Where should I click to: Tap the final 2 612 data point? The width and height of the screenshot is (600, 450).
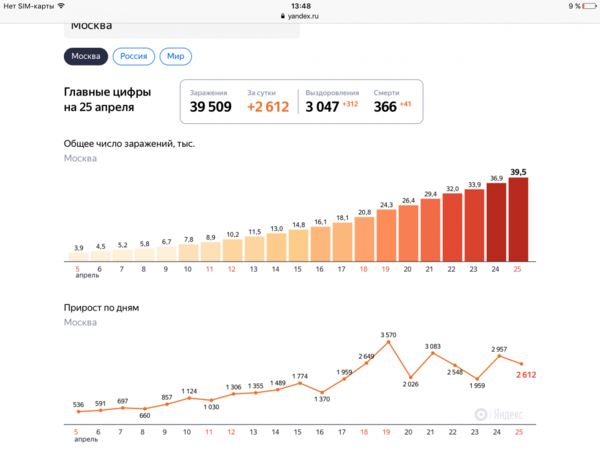[x=518, y=362]
